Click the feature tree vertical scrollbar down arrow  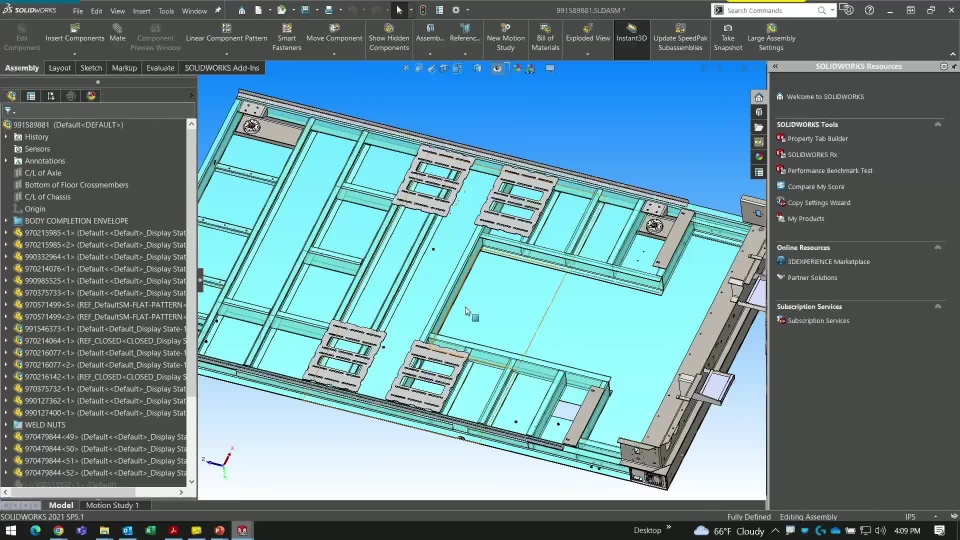pos(191,482)
